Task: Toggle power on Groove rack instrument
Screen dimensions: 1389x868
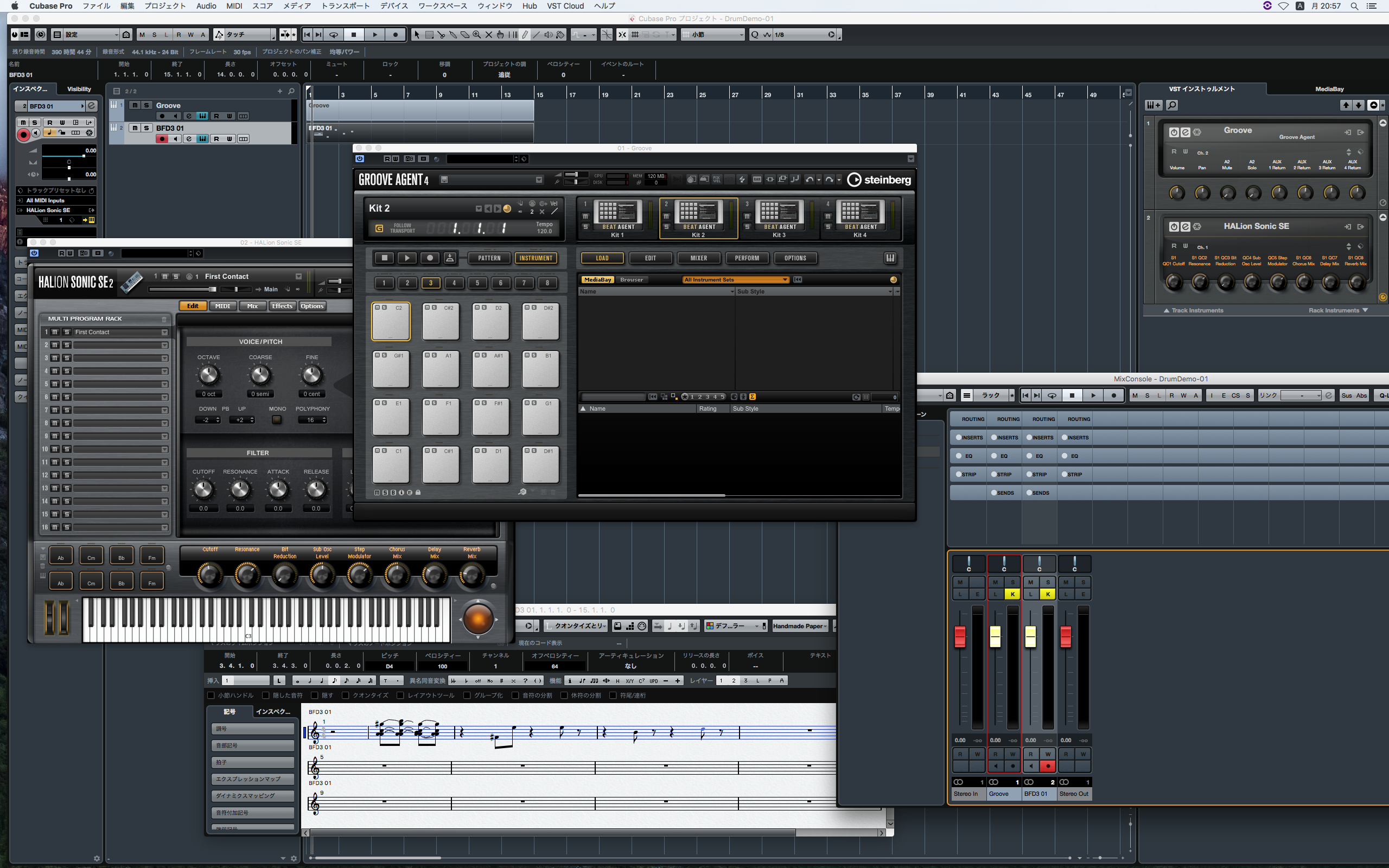Action: 1174,132
